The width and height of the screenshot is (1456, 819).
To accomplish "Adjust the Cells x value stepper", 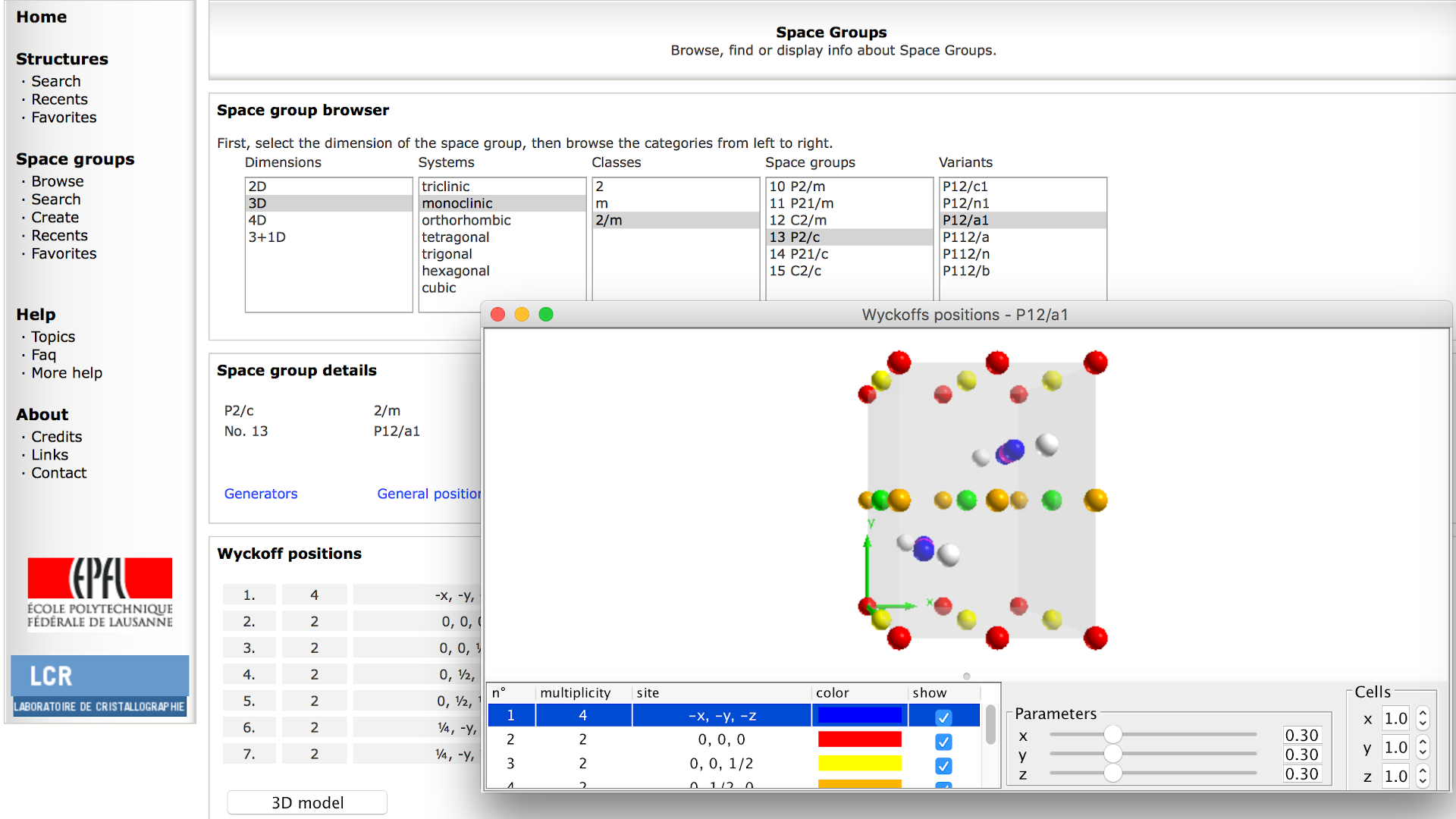I will pyautogui.click(x=1423, y=718).
